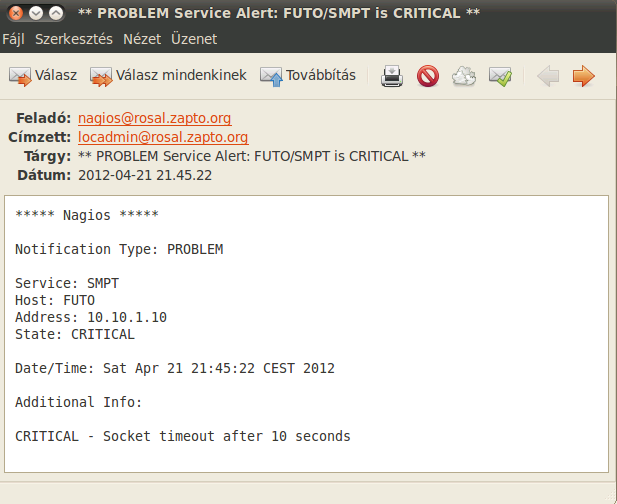The width and height of the screenshot is (617, 504).
Task: Click the Válasz button label
Action: (56, 75)
